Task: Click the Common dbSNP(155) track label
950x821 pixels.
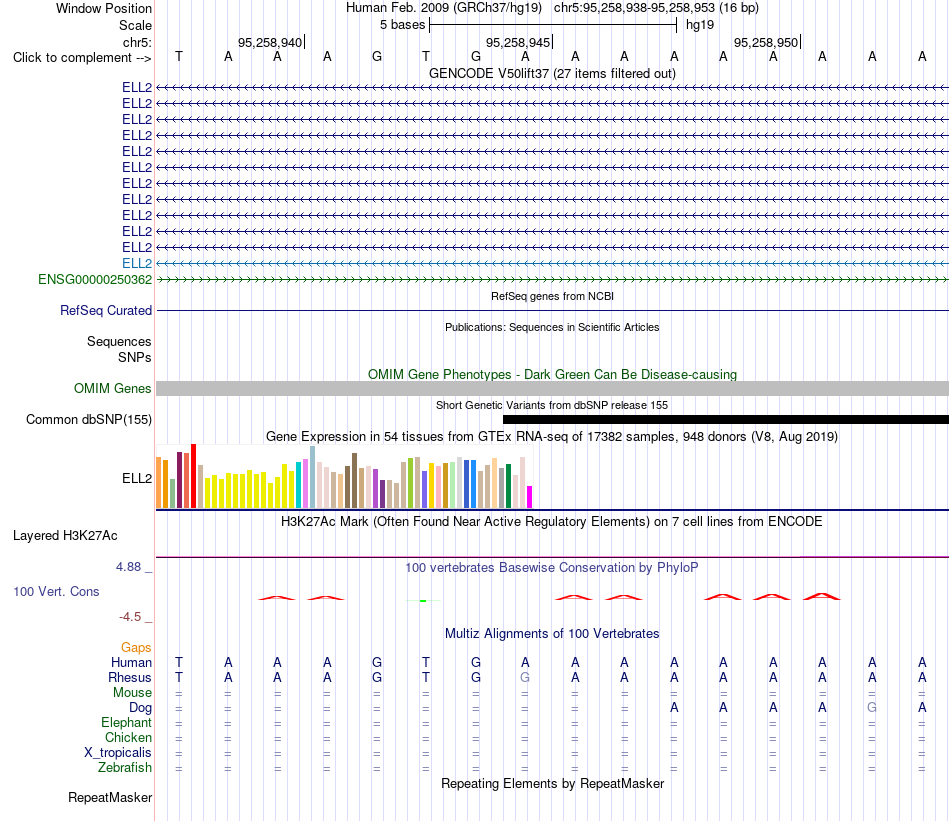Action: (x=89, y=419)
